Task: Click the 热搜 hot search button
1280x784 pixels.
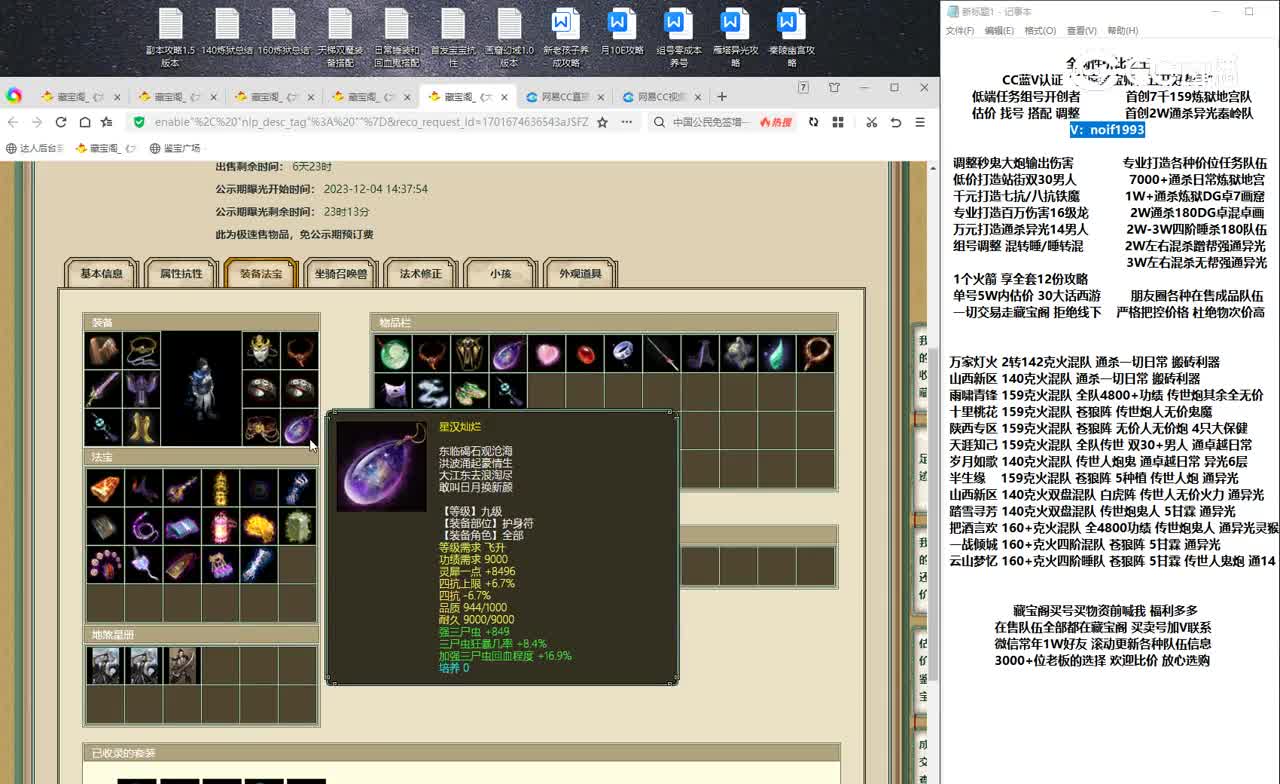Action: point(775,122)
